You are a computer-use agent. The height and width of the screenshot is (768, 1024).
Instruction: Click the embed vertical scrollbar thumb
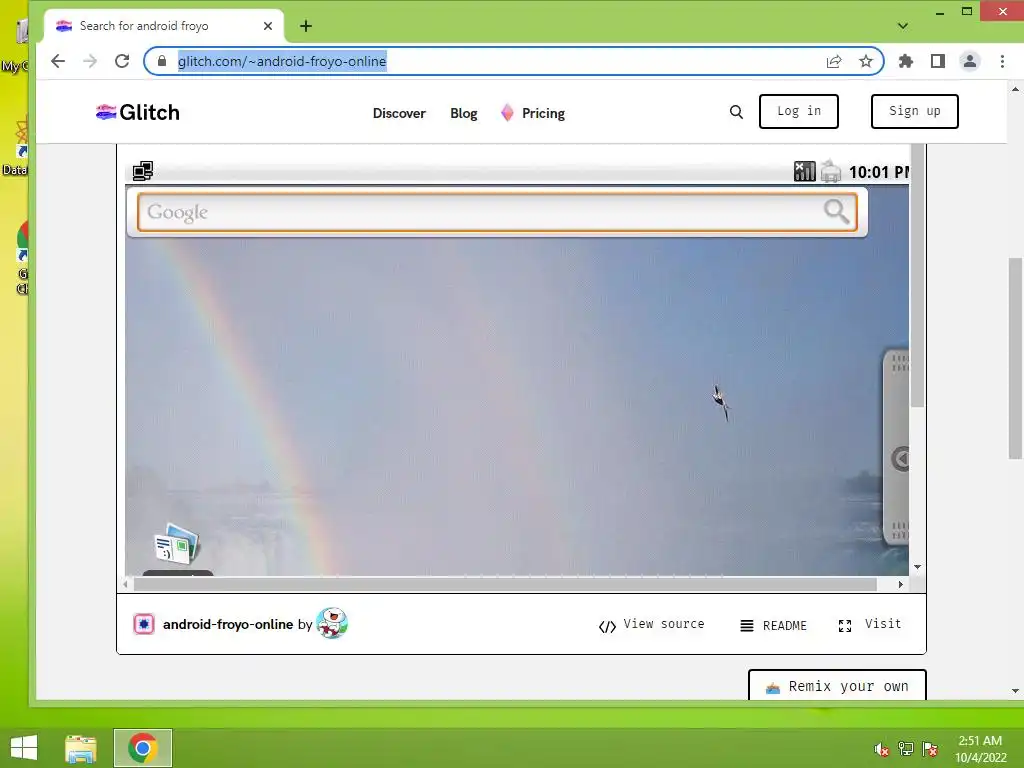click(918, 275)
